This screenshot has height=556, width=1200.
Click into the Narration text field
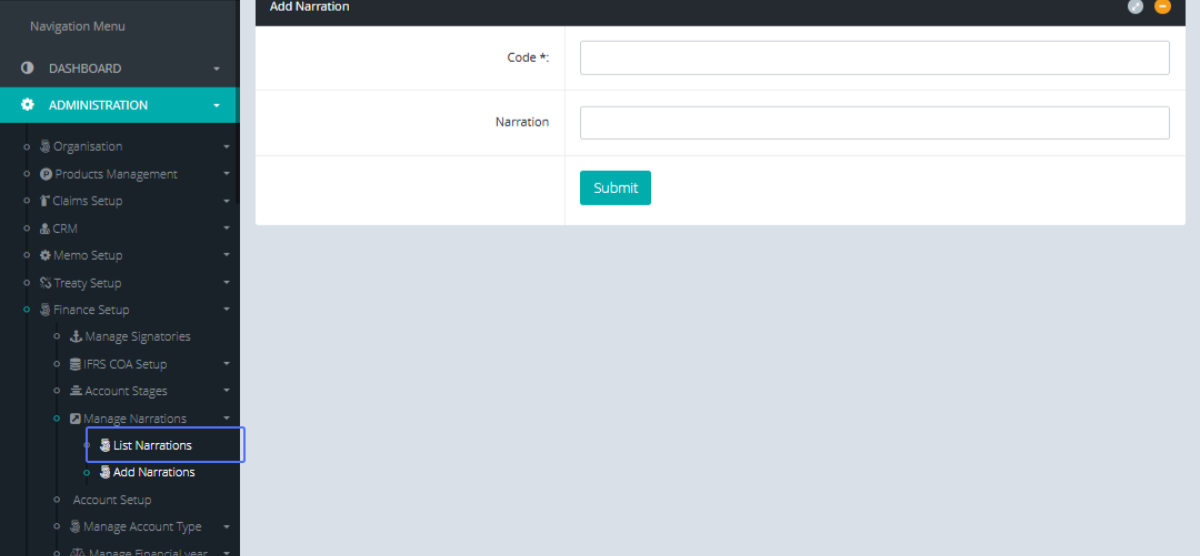pos(874,123)
